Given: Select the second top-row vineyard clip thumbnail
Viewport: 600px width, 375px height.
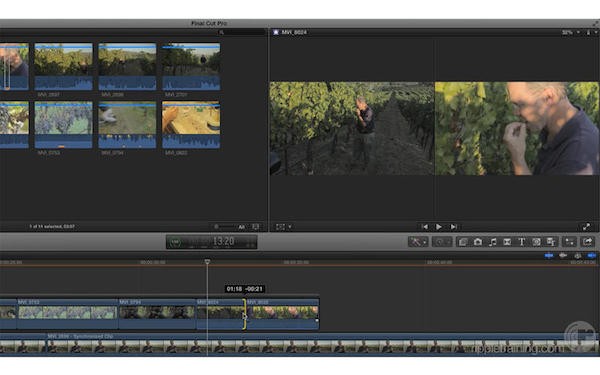Looking at the screenshot, I should pyautogui.click(x=127, y=67).
